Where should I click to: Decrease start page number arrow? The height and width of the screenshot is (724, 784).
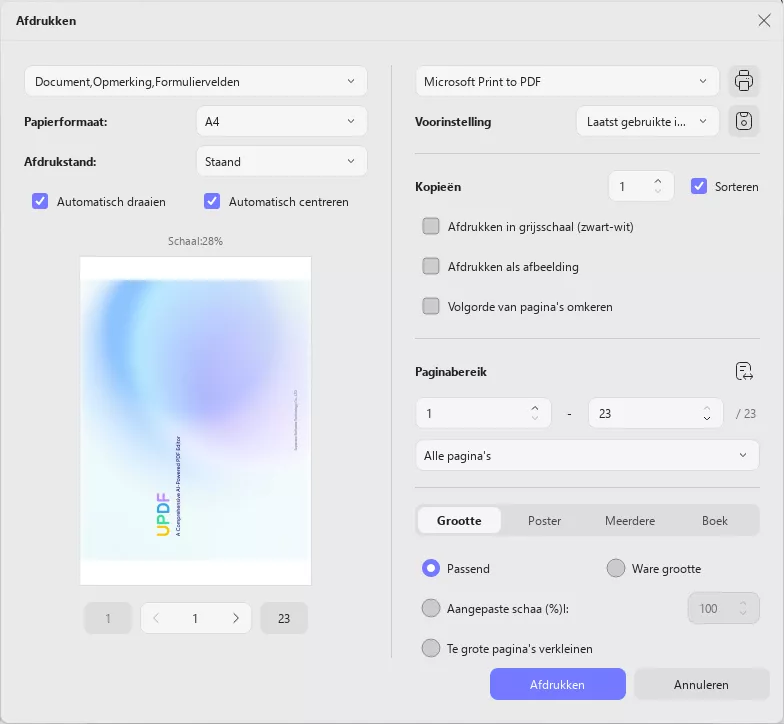click(534, 418)
